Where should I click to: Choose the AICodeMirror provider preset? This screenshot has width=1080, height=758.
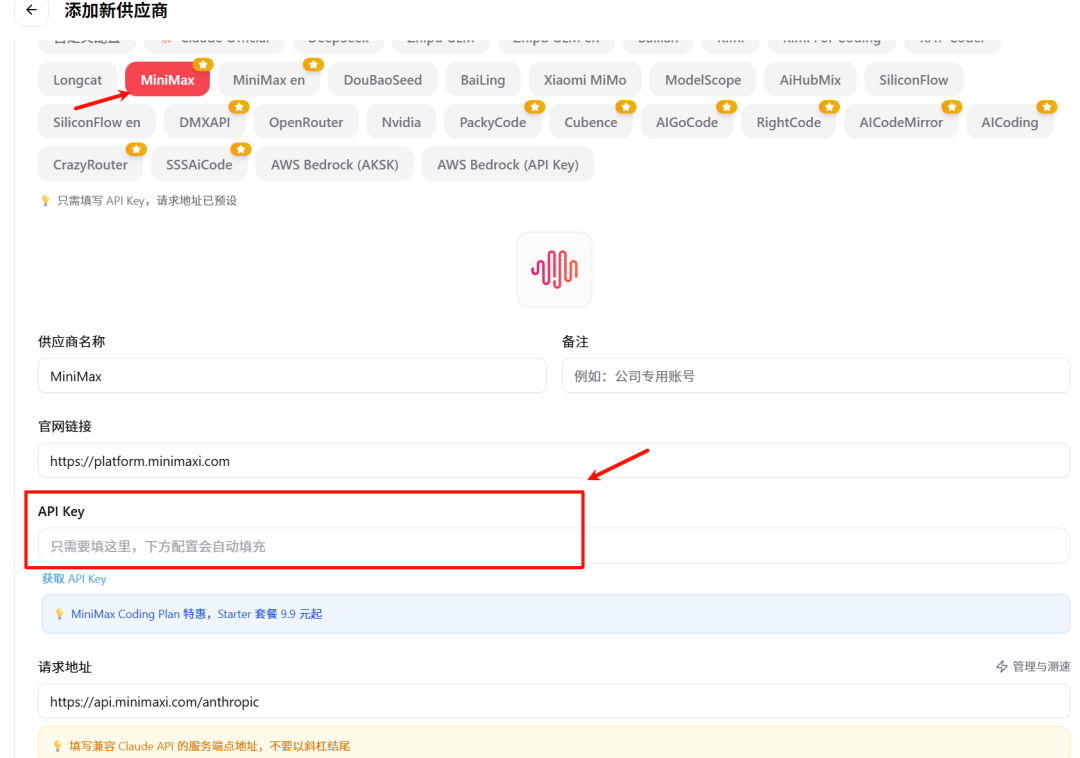(x=901, y=123)
